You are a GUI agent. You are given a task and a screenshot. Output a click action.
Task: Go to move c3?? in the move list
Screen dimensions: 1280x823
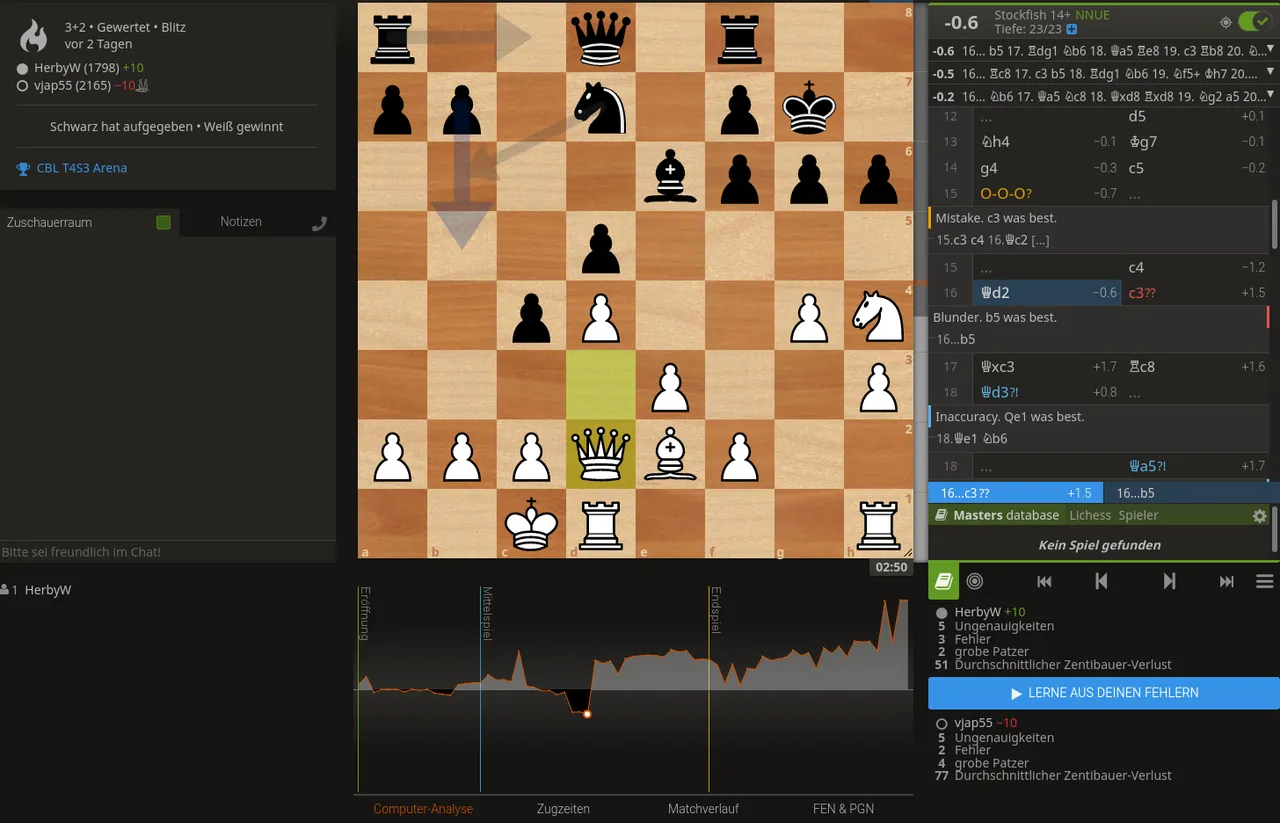tap(1197, 293)
